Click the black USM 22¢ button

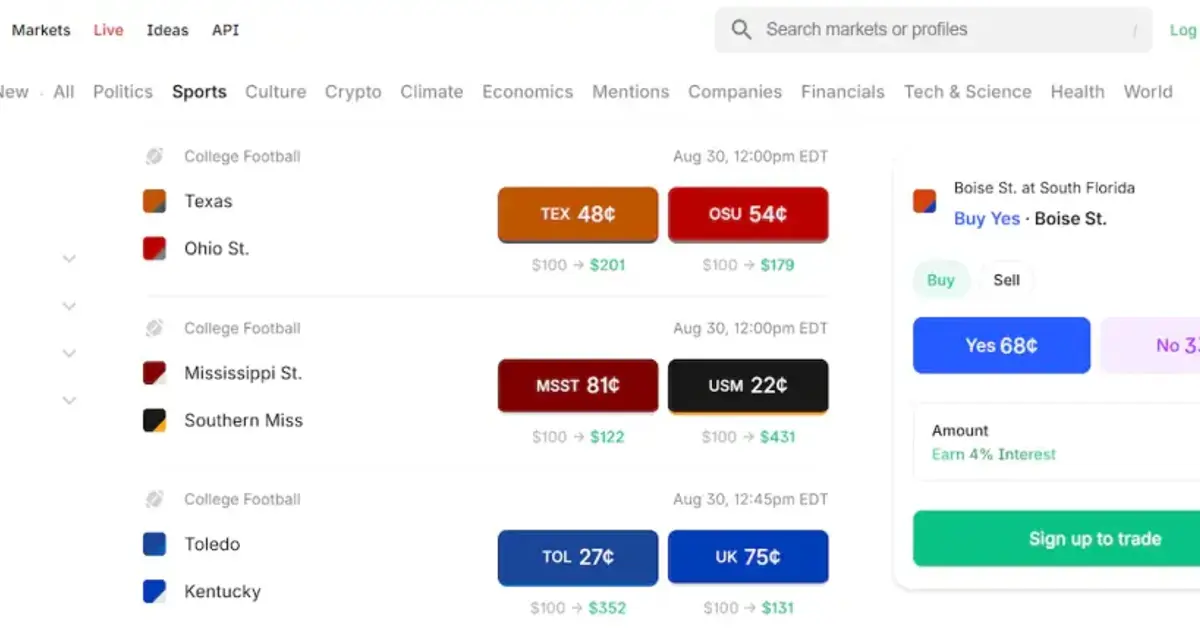coord(748,385)
